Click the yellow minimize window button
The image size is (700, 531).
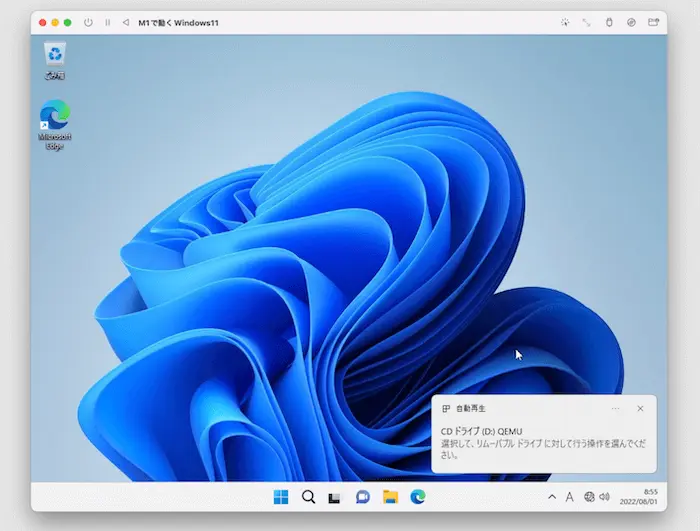click(x=55, y=22)
